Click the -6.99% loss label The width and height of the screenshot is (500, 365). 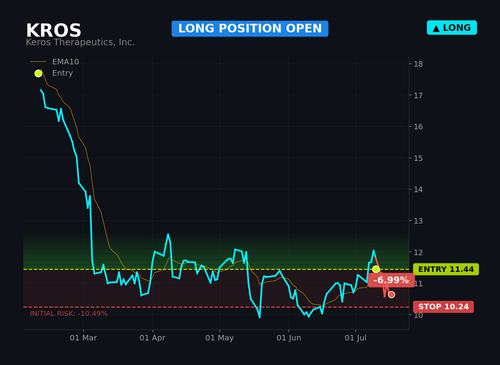click(391, 280)
